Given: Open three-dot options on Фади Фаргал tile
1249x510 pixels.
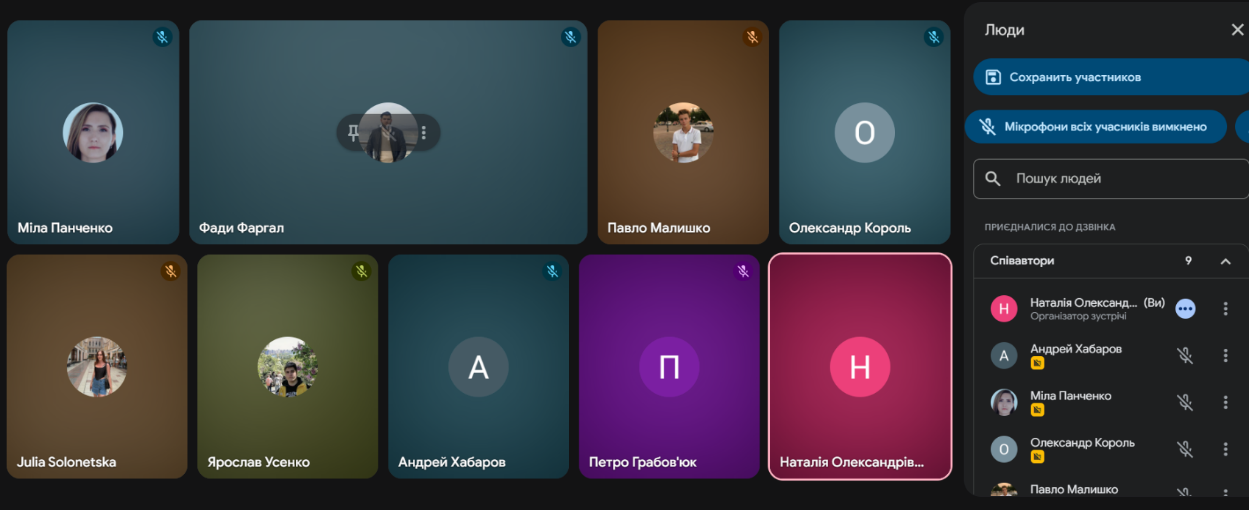Looking at the screenshot, I should 424,132.
